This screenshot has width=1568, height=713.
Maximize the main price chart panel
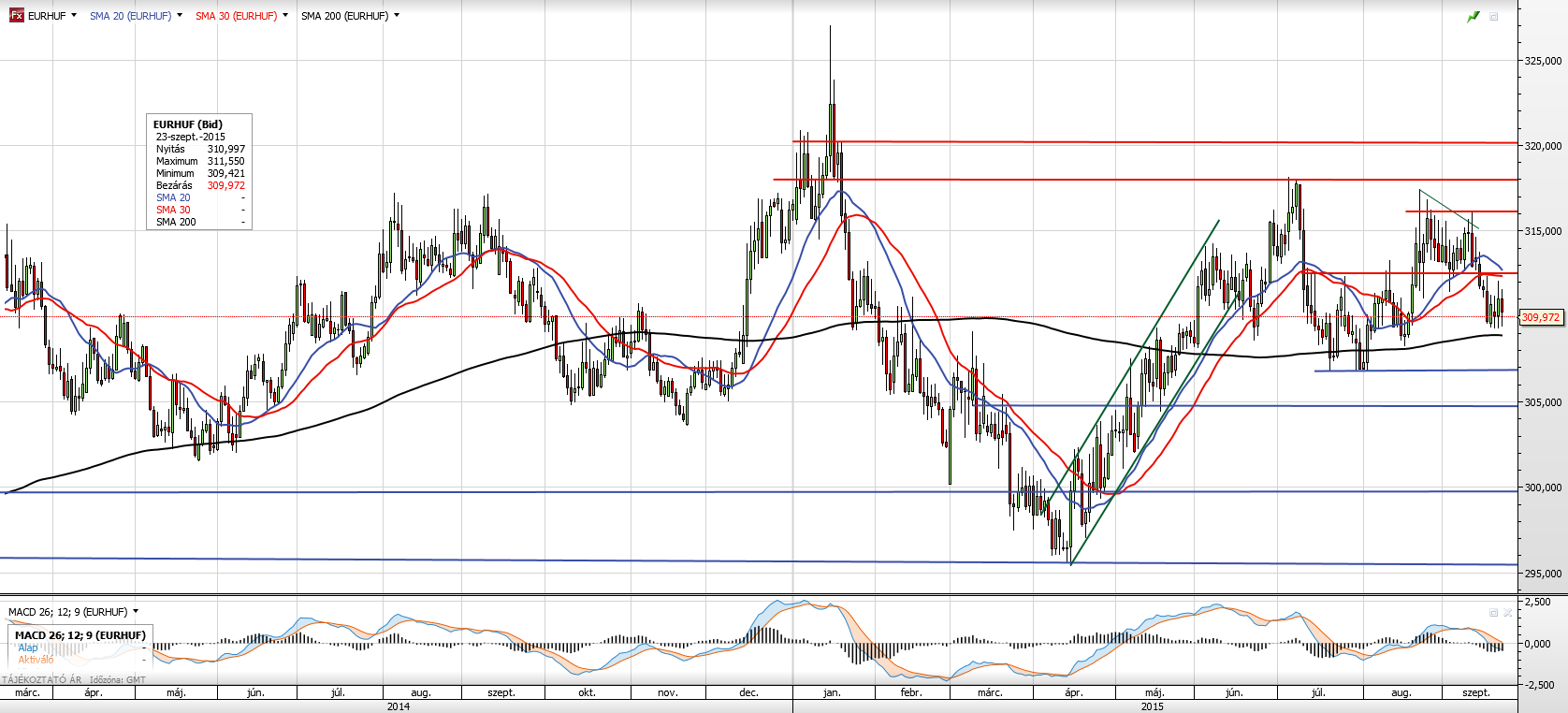pyautogui.click(x=1494, y=17)
